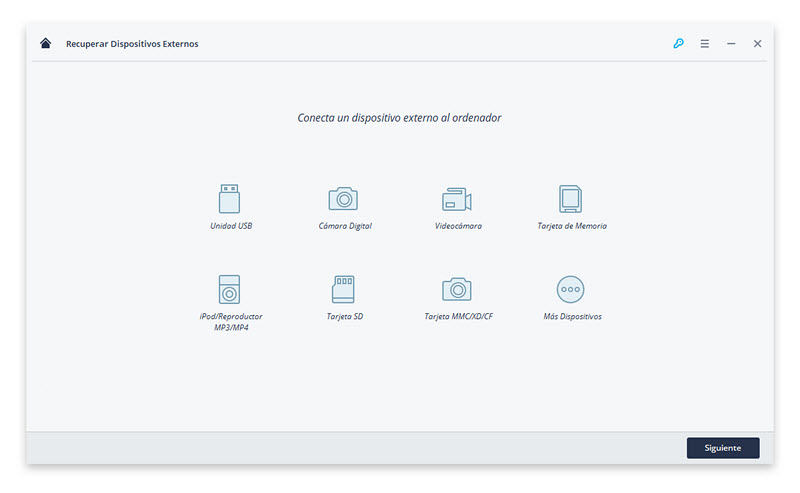Open the hamburger menu
Viewport: 800px width, 493px height.
[705, 44]
